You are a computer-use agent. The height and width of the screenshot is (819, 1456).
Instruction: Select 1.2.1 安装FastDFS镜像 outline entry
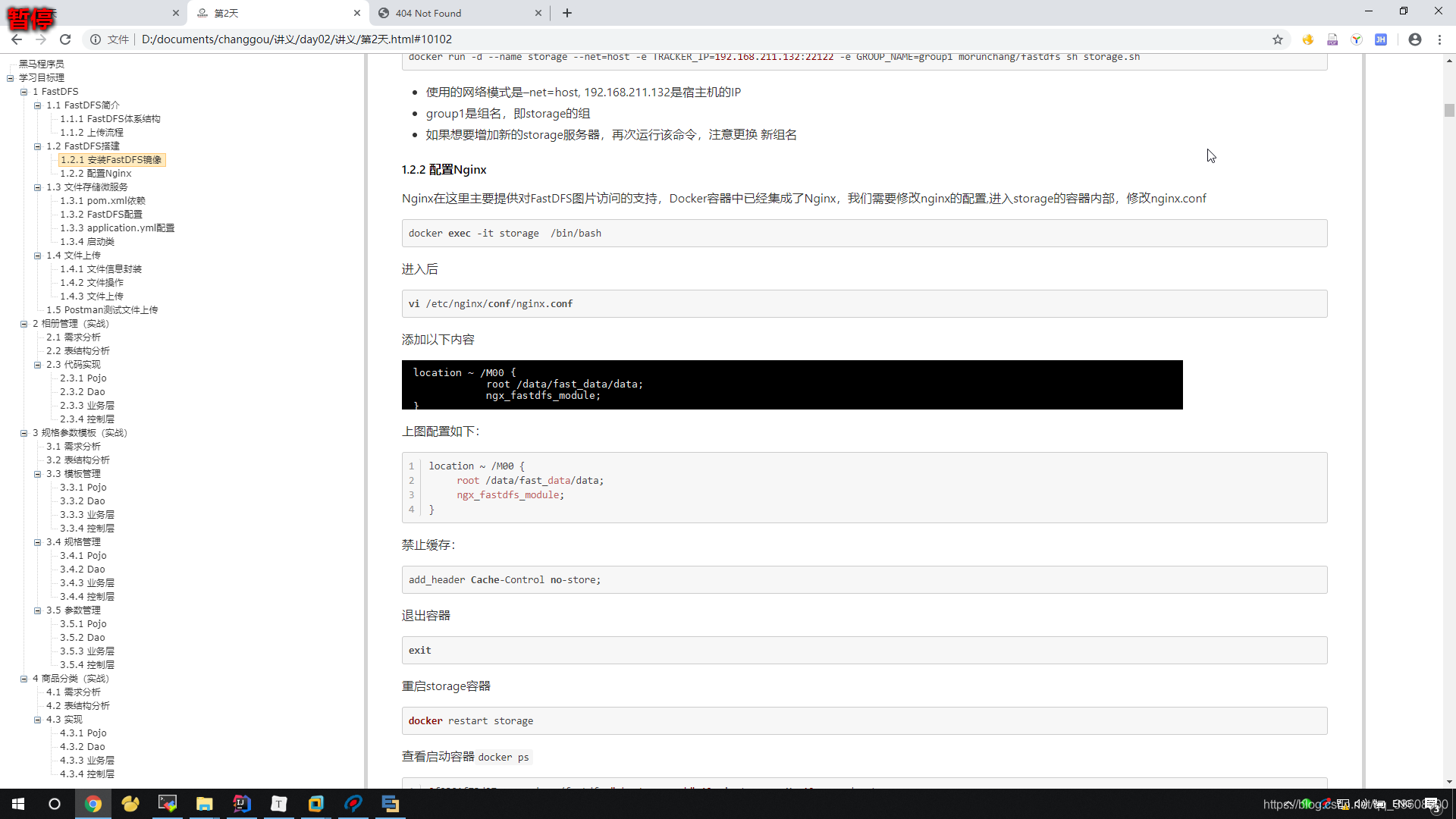(111, 160)
